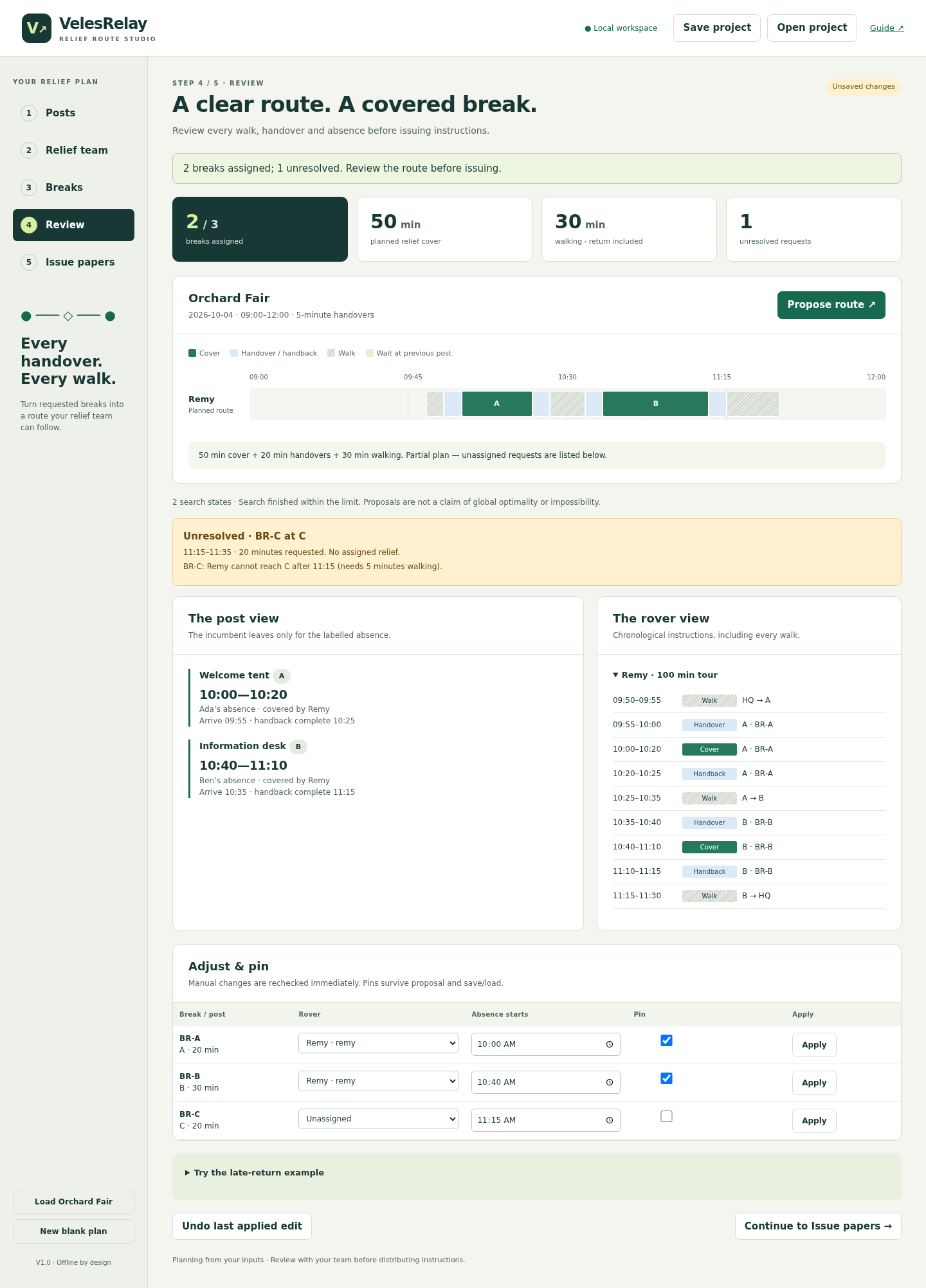This screenshot has height=1288, width=926.
Task: Continue to Issue papers
Action: [818, 1226]
